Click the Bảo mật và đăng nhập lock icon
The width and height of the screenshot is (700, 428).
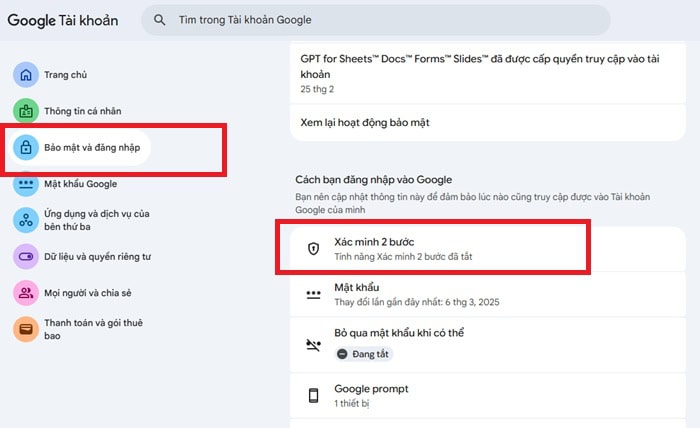(x=25, y=148)
